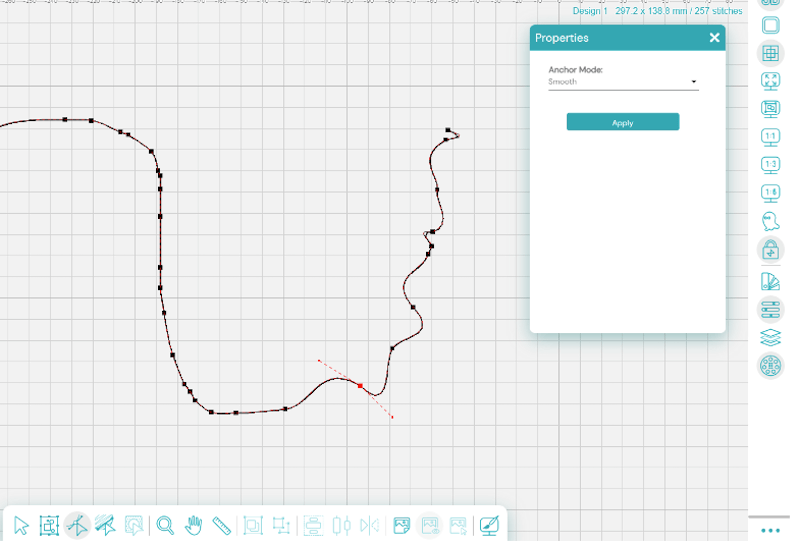The image size is (800, 546).
Task: Click the Design 1 size status text
Action: click(x=657, y=11)
